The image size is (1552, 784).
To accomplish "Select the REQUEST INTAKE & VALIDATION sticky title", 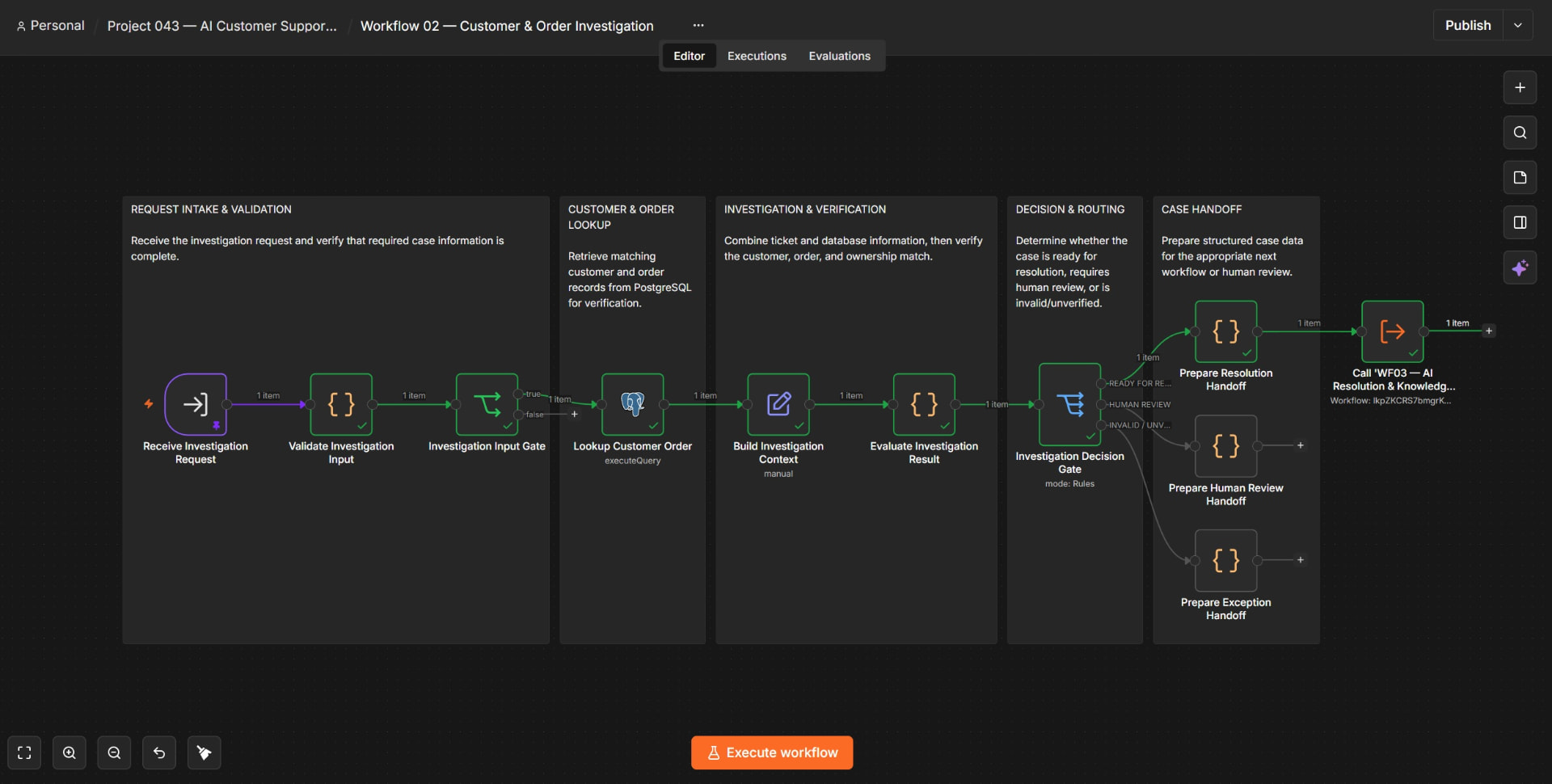I will pos(211,209).
